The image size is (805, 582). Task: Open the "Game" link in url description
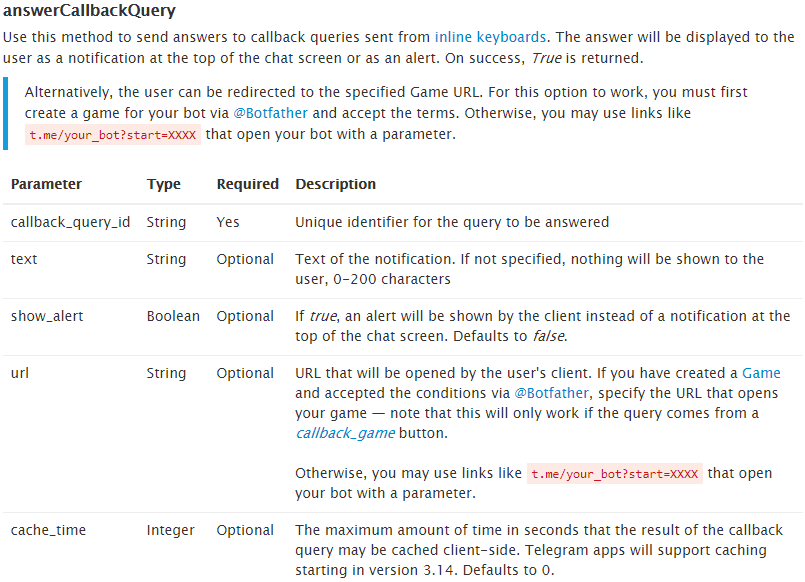(x=761, y=373)
